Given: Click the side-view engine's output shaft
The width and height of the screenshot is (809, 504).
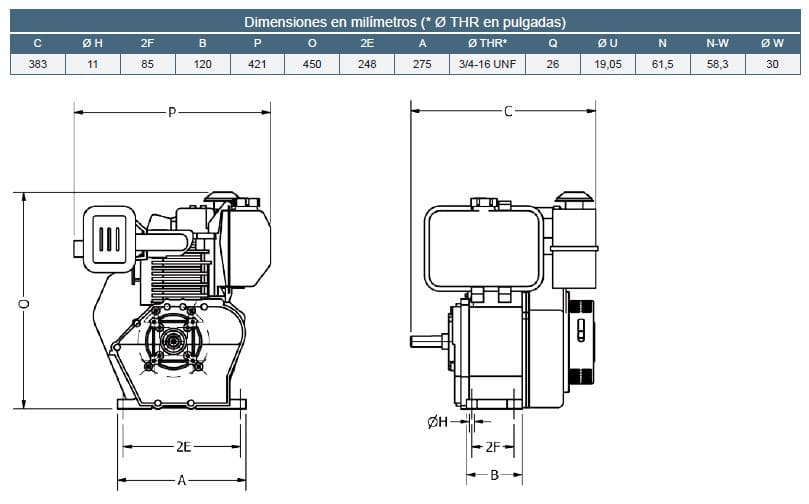Looking at the screenshot, I should pos(429,341).
